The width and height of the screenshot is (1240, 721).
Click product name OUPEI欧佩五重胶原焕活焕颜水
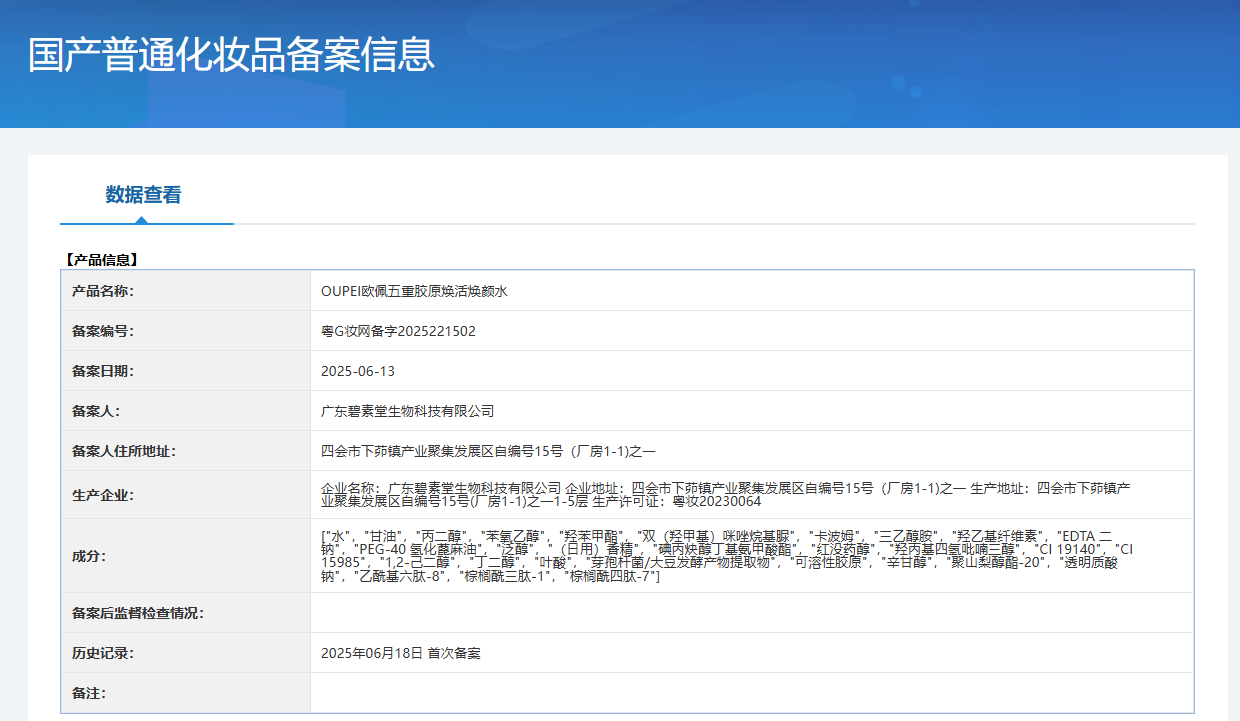pyautogui.click(x=414, y=291)
